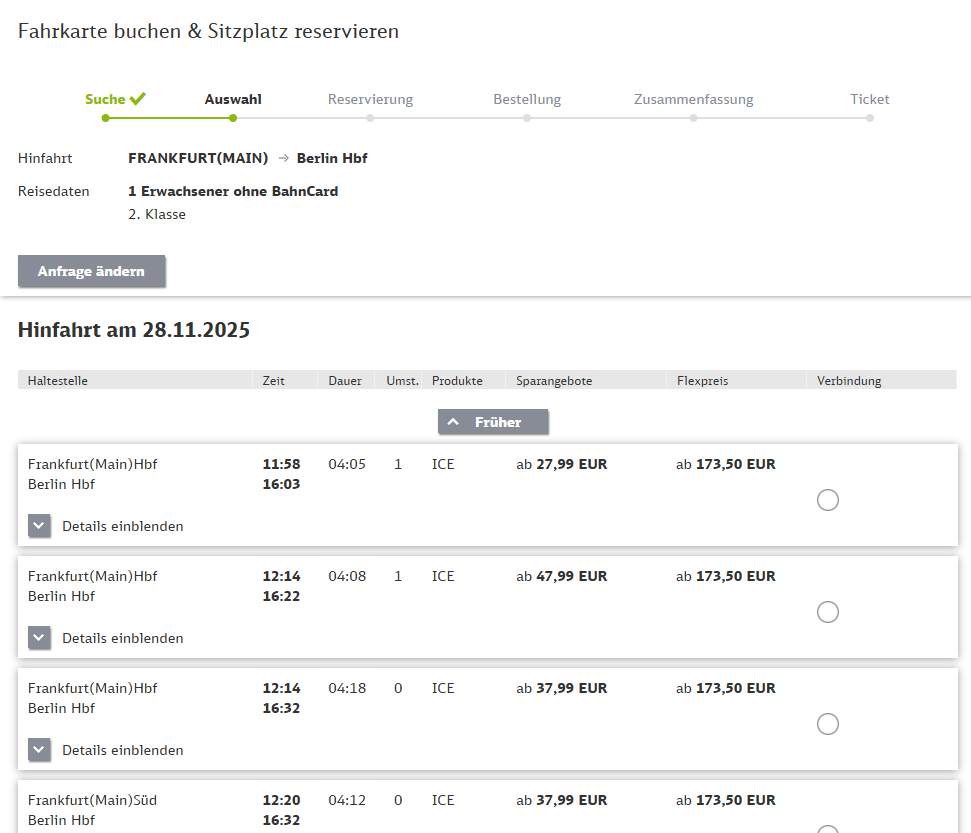Click the progress dot under Bestellung

527,118
